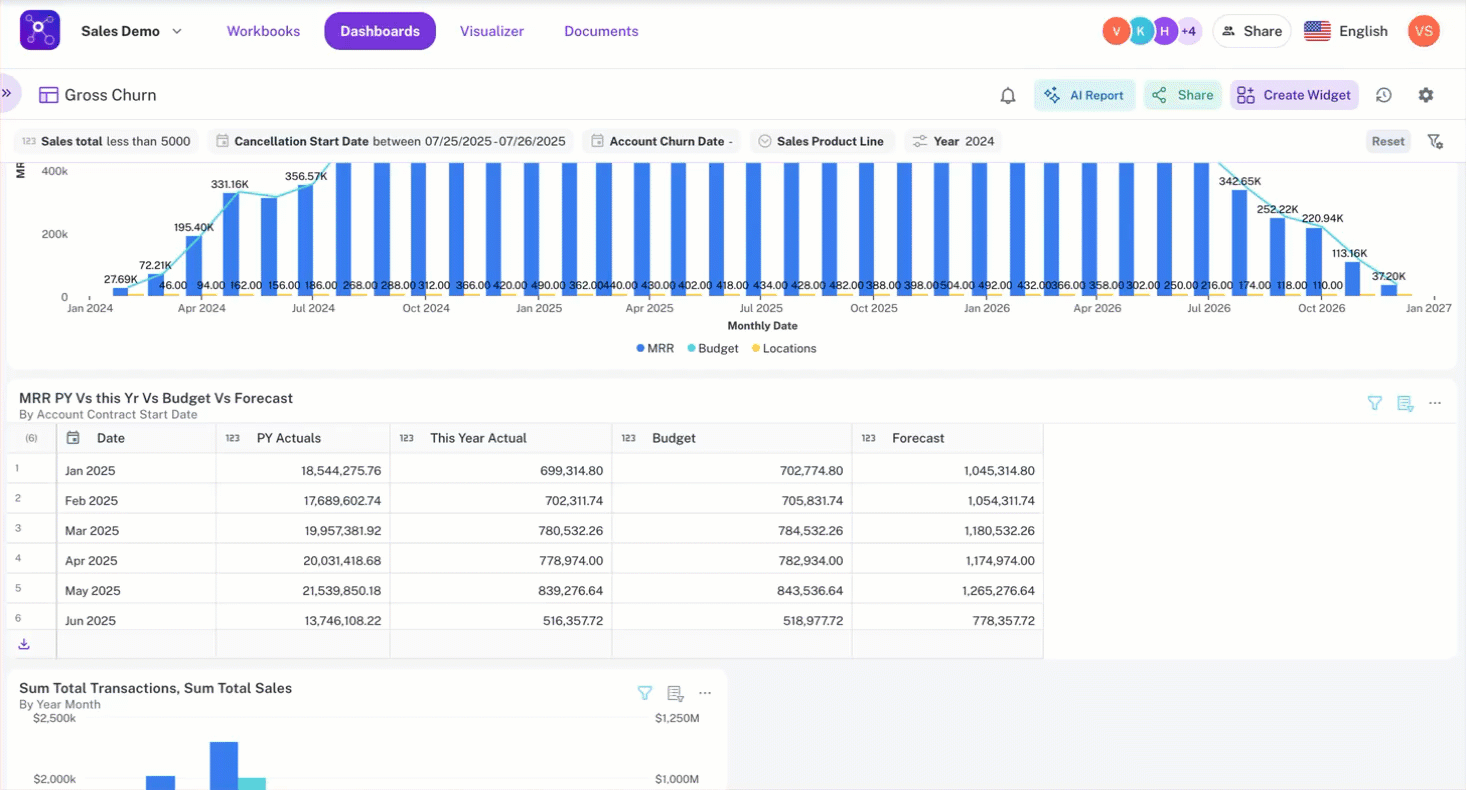Expand the collapsed left sidebar
This screenshot has height=790, width=1466.
(7, 93)
